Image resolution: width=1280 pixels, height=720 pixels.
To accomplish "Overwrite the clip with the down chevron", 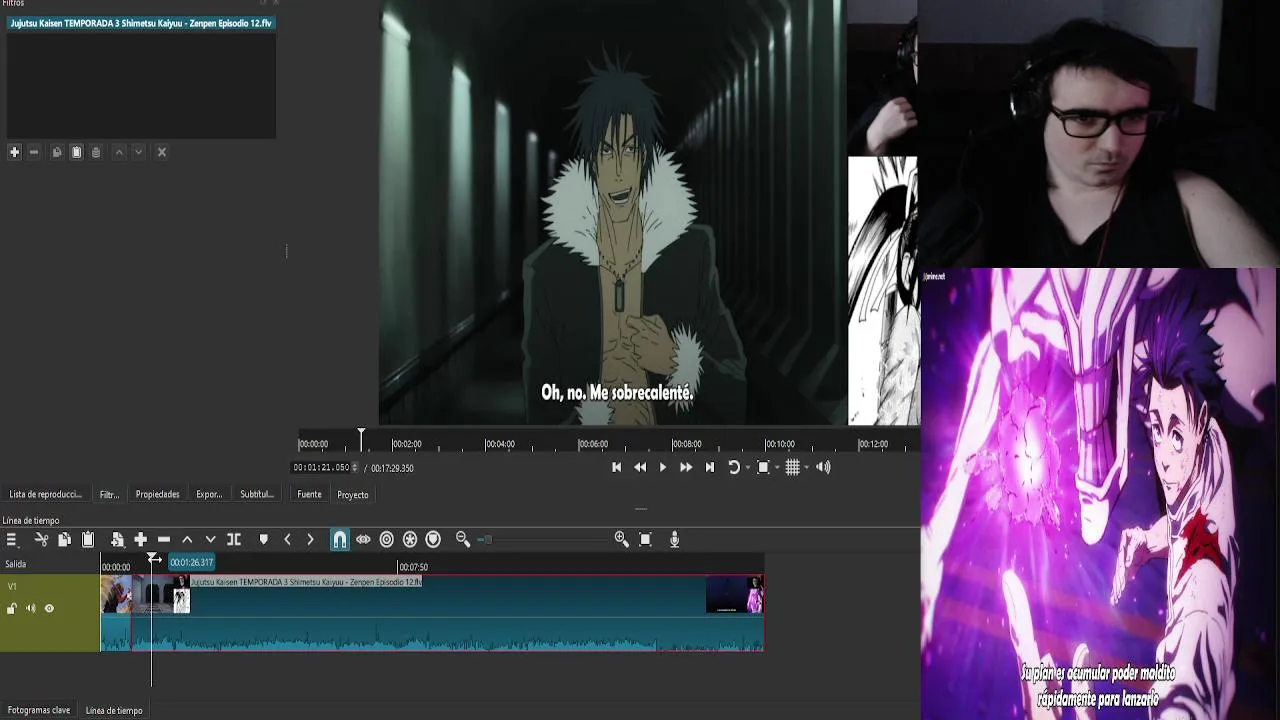I will tap(210, 539).
